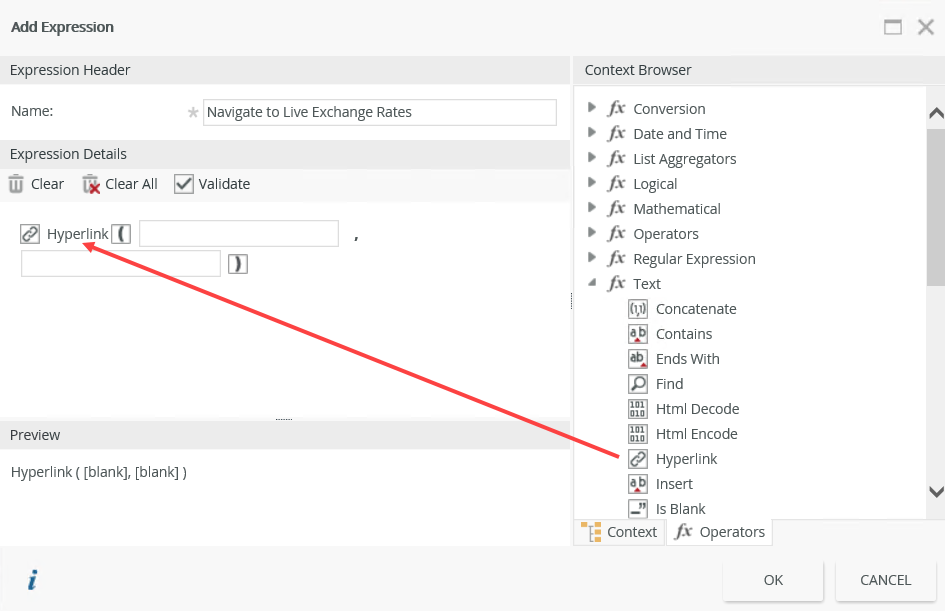Expand the Mathematical category
Screen dimensions: 945x611
[x=592, y=208]
